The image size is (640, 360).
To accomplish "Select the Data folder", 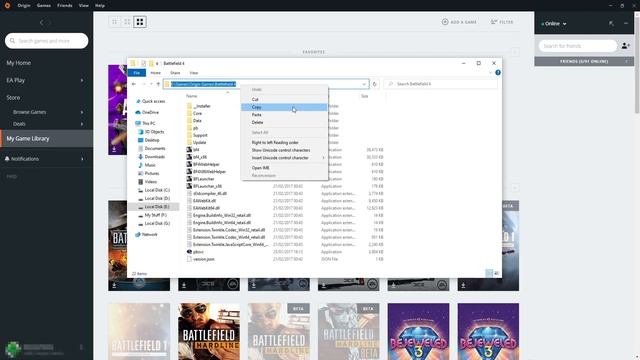I will click(198, 121).
